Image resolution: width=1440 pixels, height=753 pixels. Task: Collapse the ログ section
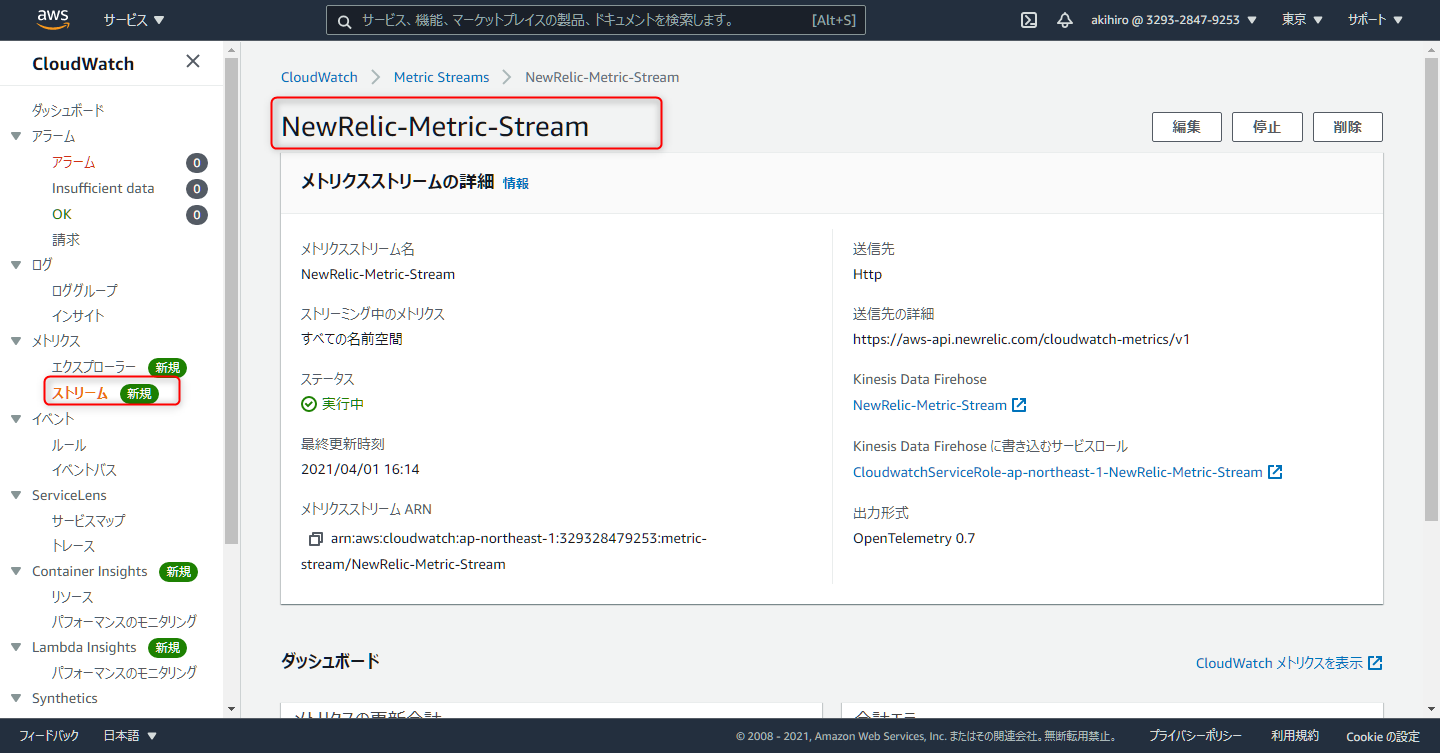16,265
